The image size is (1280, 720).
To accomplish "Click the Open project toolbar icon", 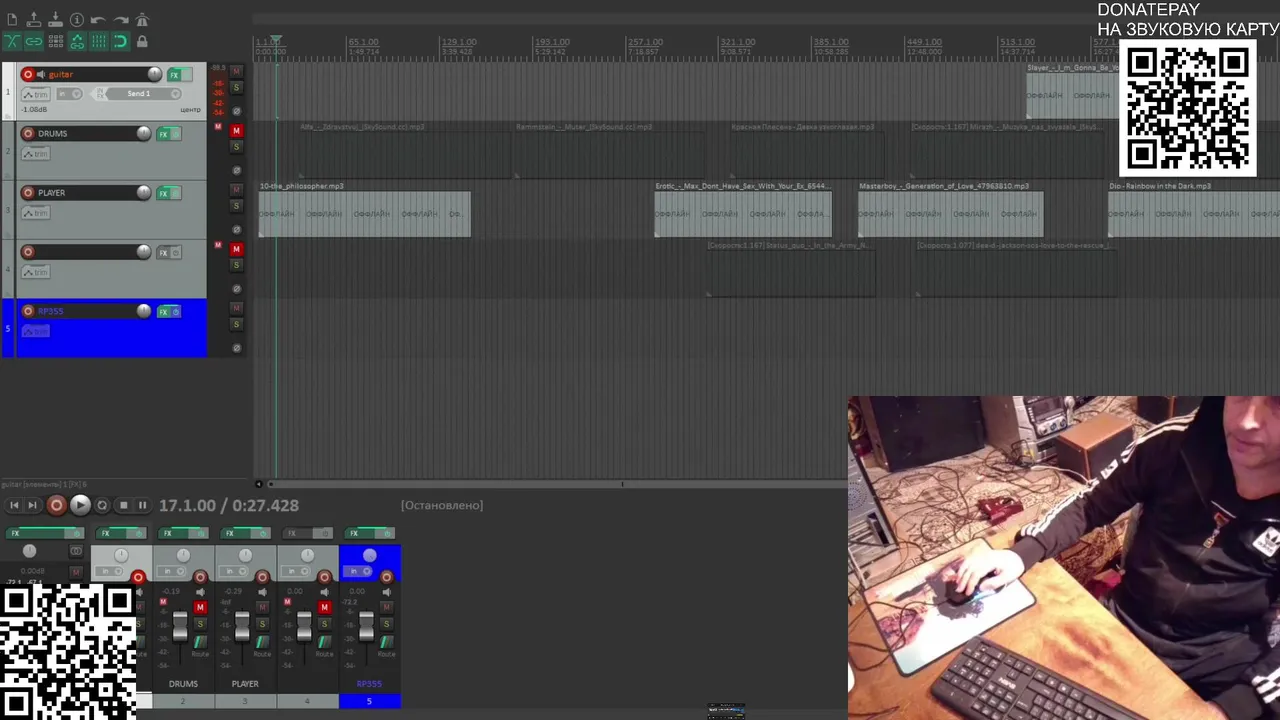I will pos(33,20).
